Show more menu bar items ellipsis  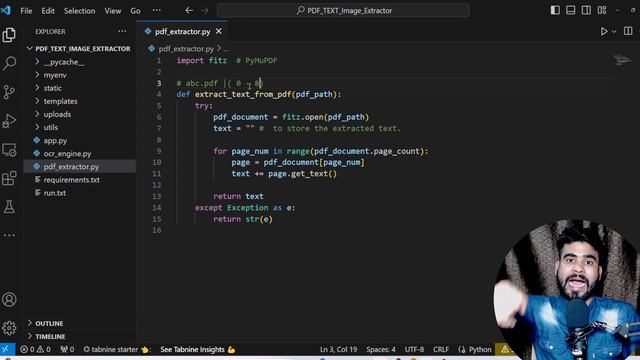157,11
